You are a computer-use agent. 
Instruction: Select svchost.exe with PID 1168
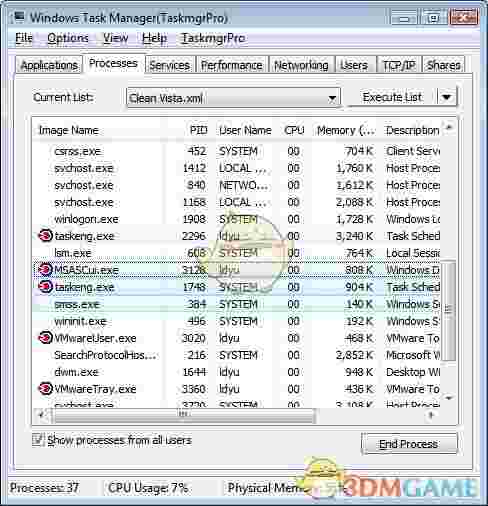point(237,202)
